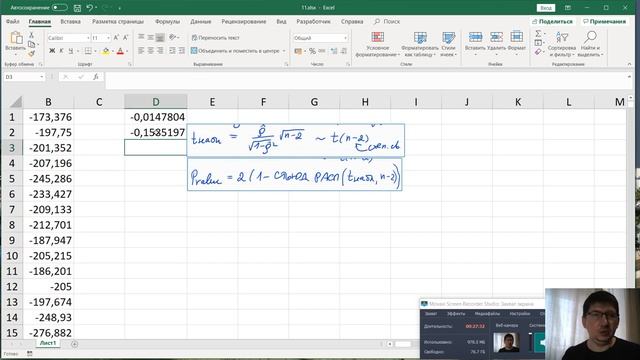The image size is (640, 360).
Task: Click the Undo arrow icon
Action: tap(89, 8)
